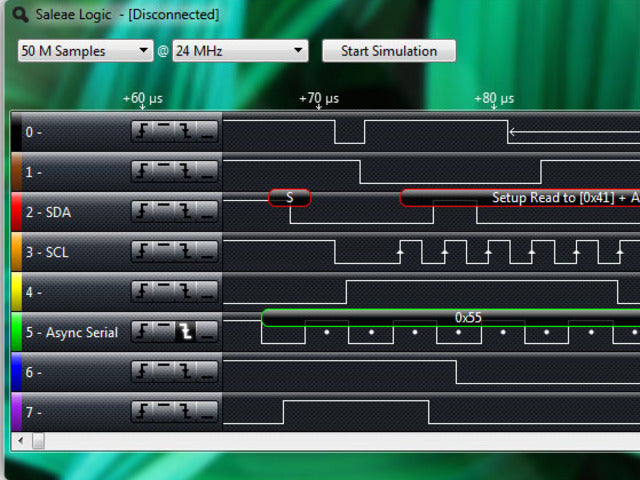Image resolution: width=640 pixels, height=480 pixels.
Task: Set low level trigger on SCL channel
Action: (206, 252)
